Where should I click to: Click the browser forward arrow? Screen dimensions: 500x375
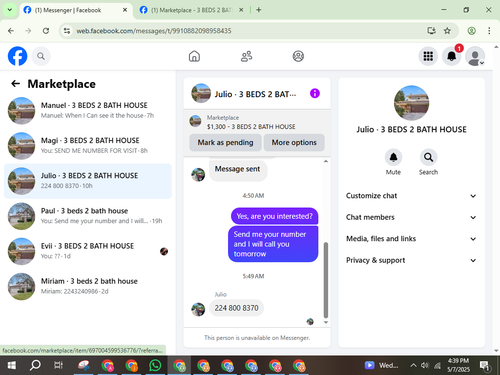tap(28, 31)
